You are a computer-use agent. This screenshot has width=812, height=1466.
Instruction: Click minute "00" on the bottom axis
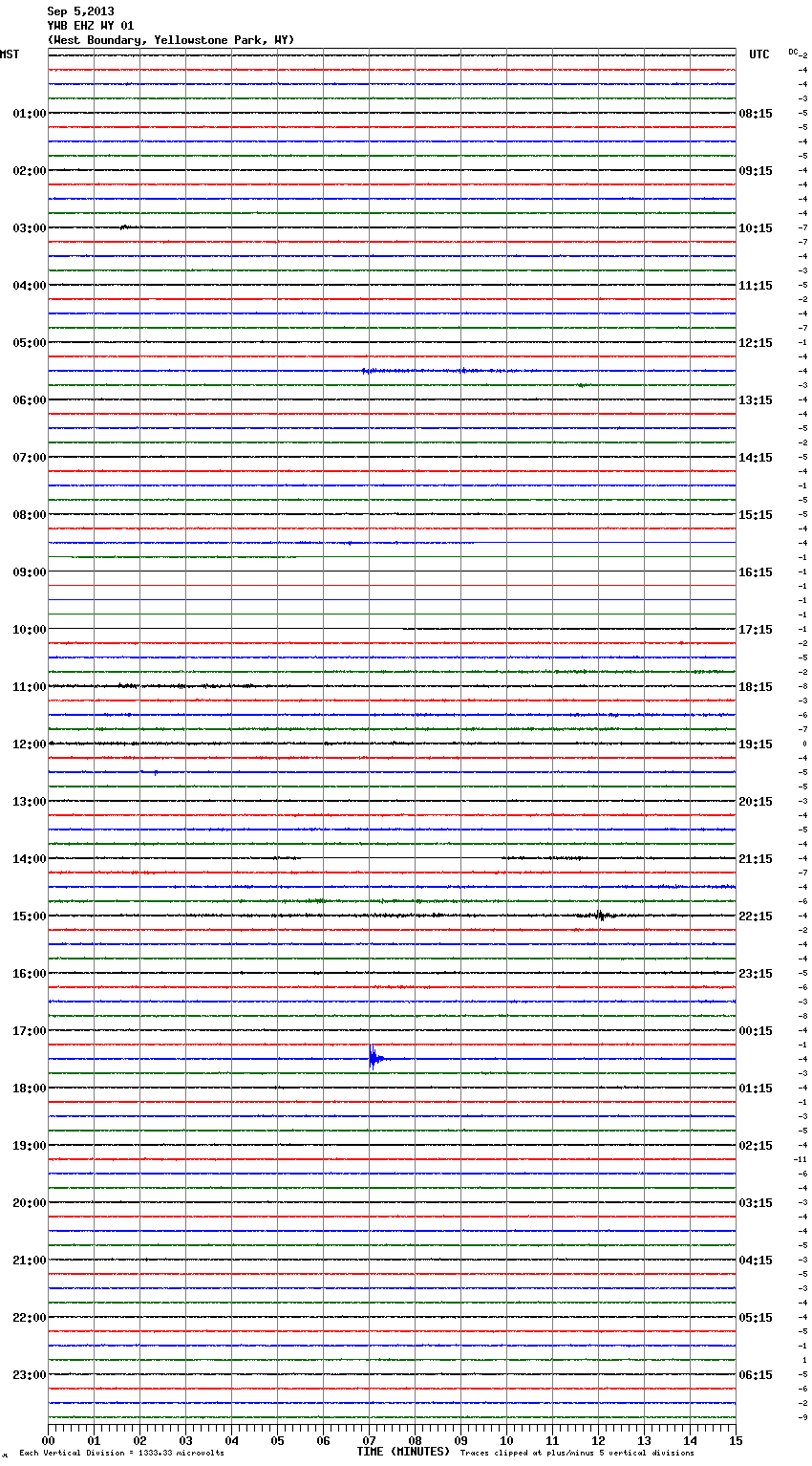point(48,1440)
